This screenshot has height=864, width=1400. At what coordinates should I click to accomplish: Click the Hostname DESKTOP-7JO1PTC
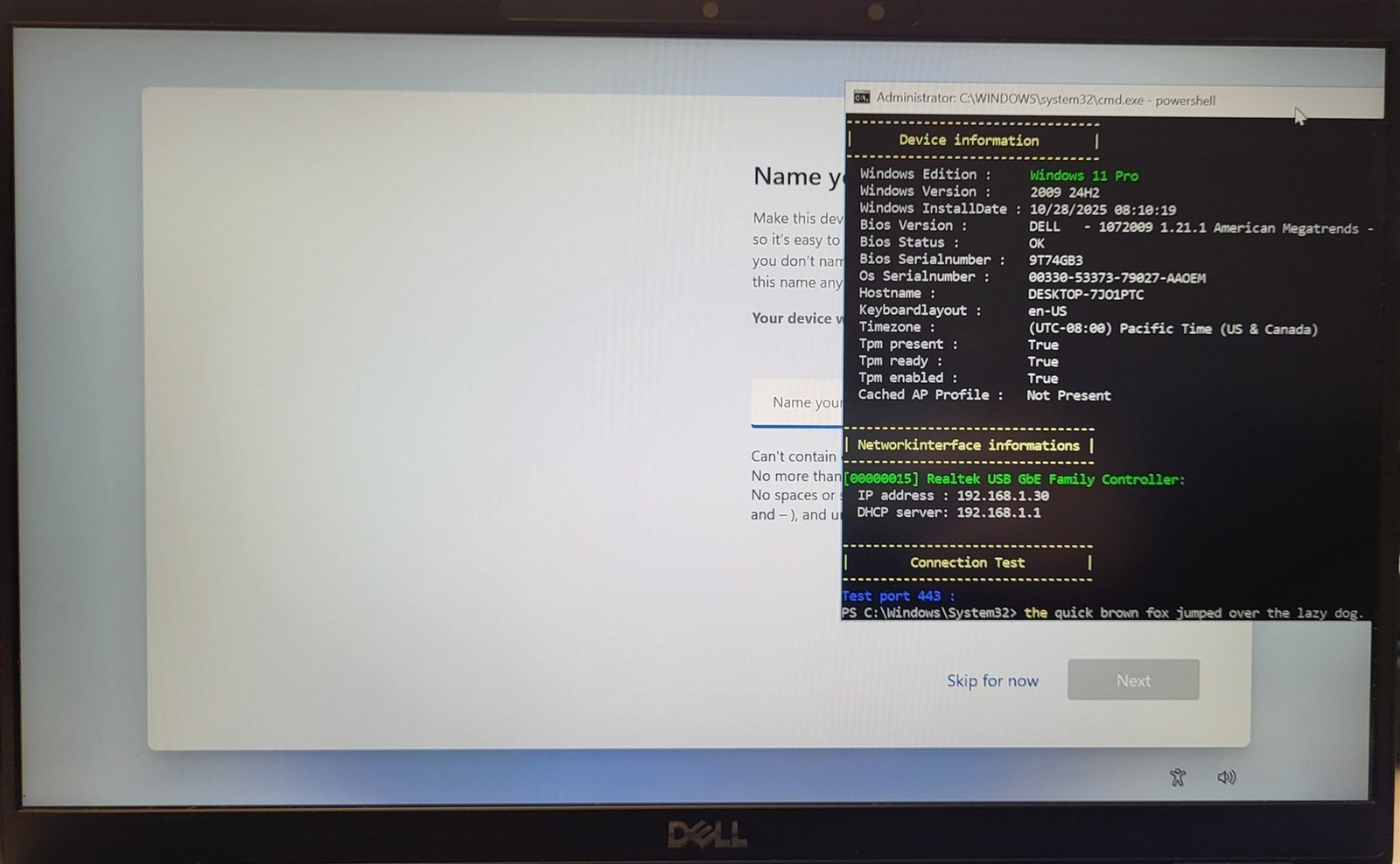(x=1086, y=294)
